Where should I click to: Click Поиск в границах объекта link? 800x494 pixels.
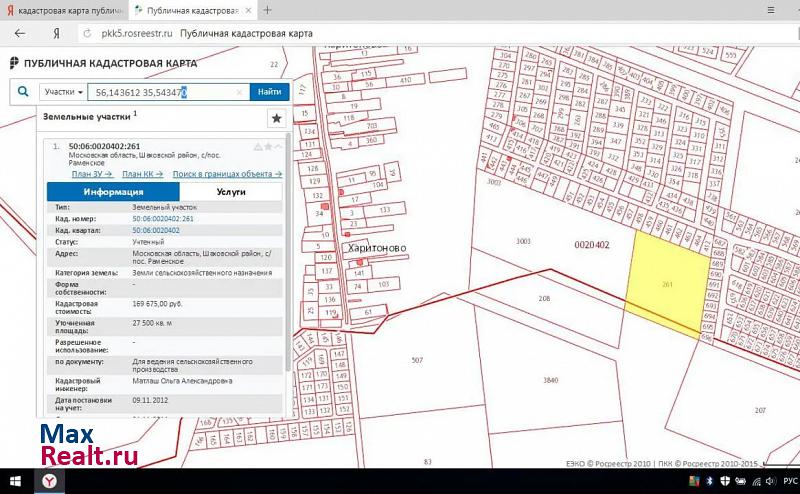click(227, 174)
